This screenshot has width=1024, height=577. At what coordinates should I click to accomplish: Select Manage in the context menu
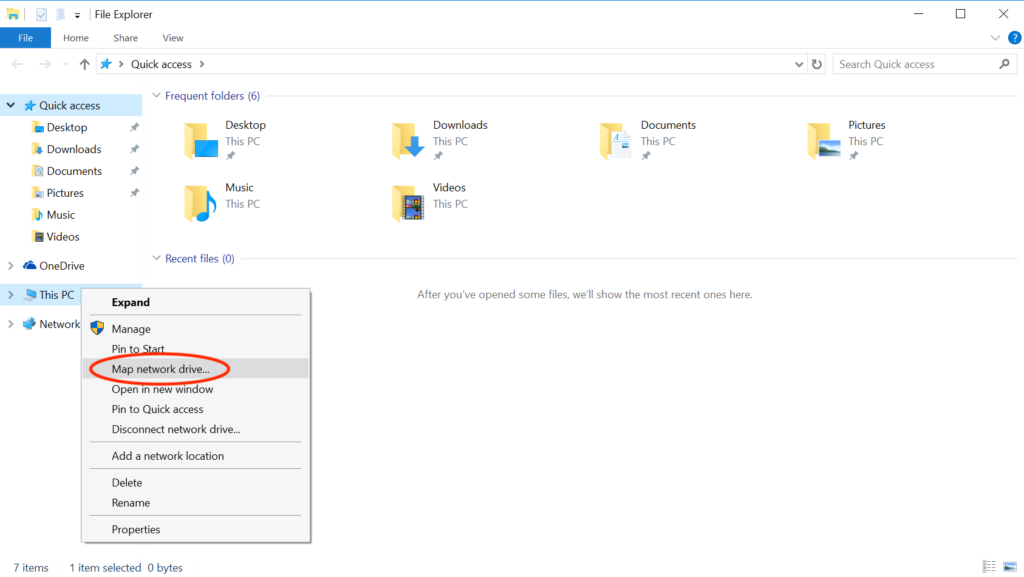[196, 329]
